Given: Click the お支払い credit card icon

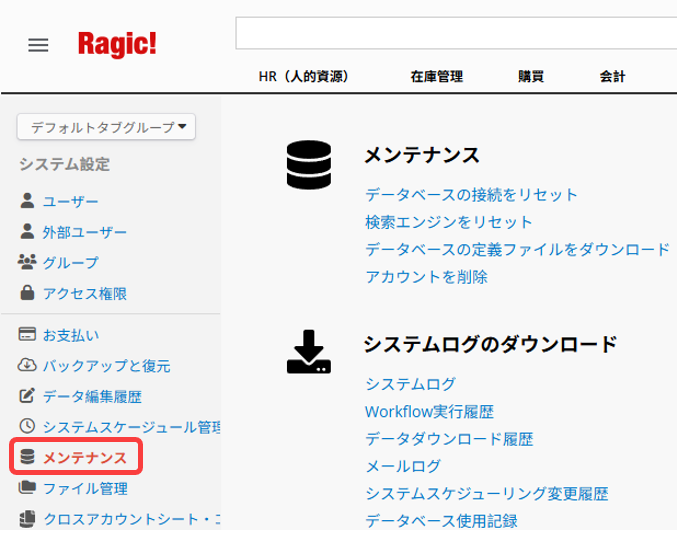Looking at the screenshot, I should [27, 334].
